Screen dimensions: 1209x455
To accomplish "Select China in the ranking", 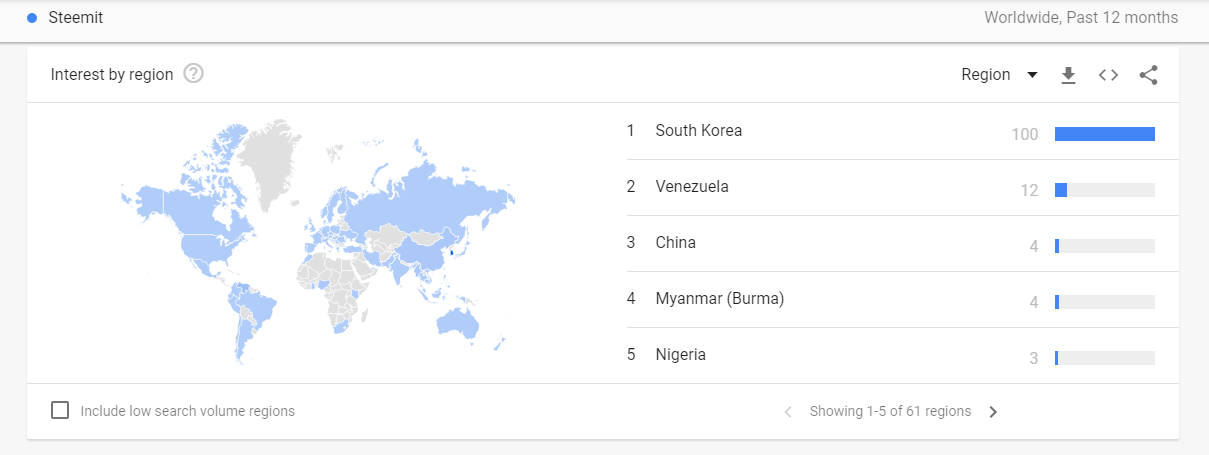I will point(675,243).
